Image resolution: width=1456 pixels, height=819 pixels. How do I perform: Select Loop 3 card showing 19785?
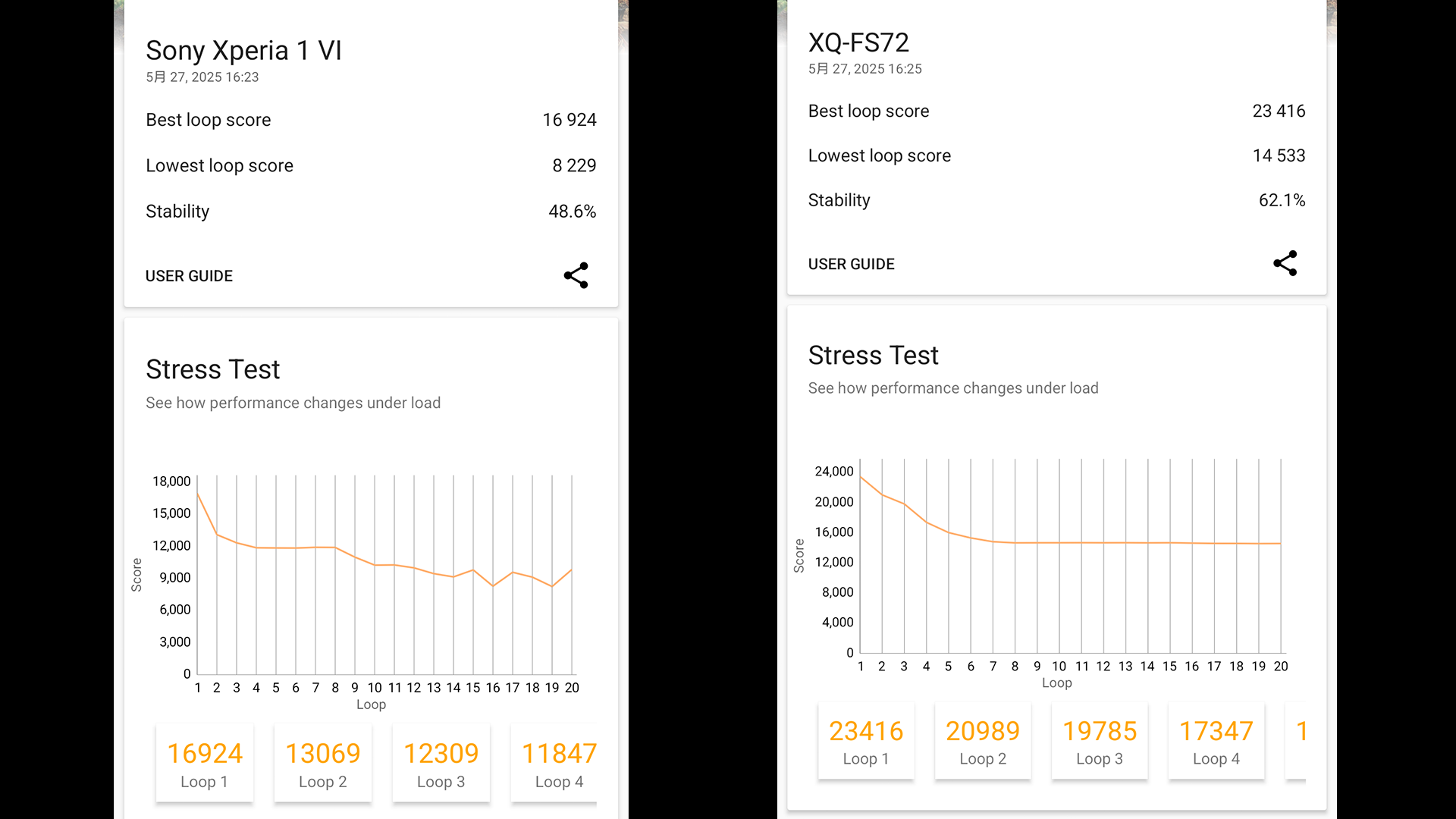point(1100,741)
